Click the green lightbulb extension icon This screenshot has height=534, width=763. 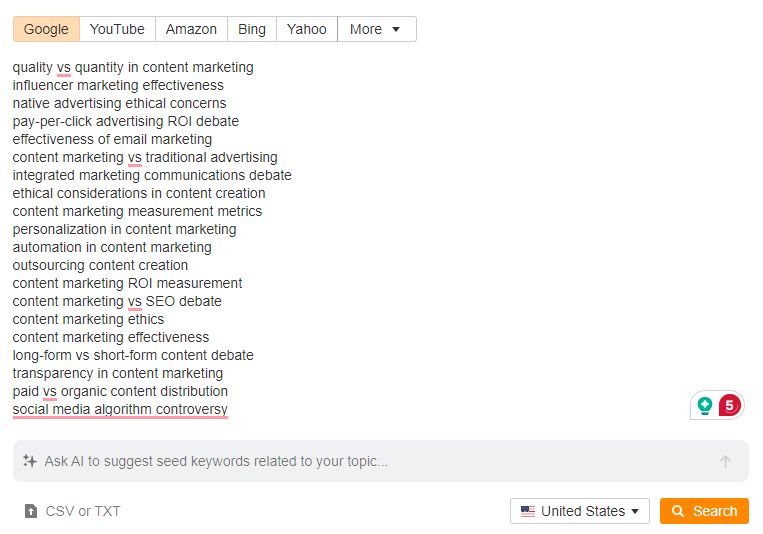tap(705, 406)
